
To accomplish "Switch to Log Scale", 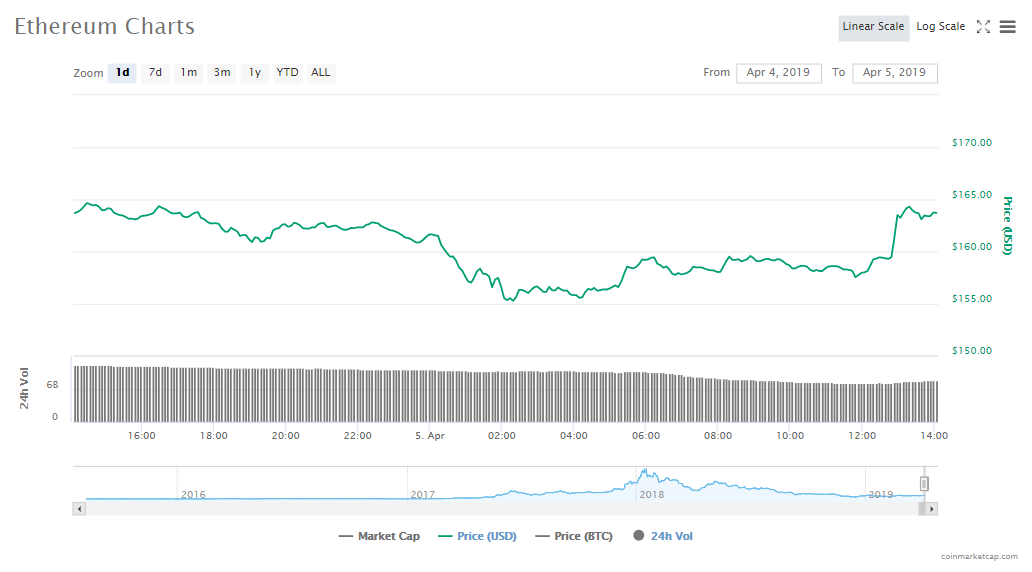I will pyautogui.click(x=940, y=27).
